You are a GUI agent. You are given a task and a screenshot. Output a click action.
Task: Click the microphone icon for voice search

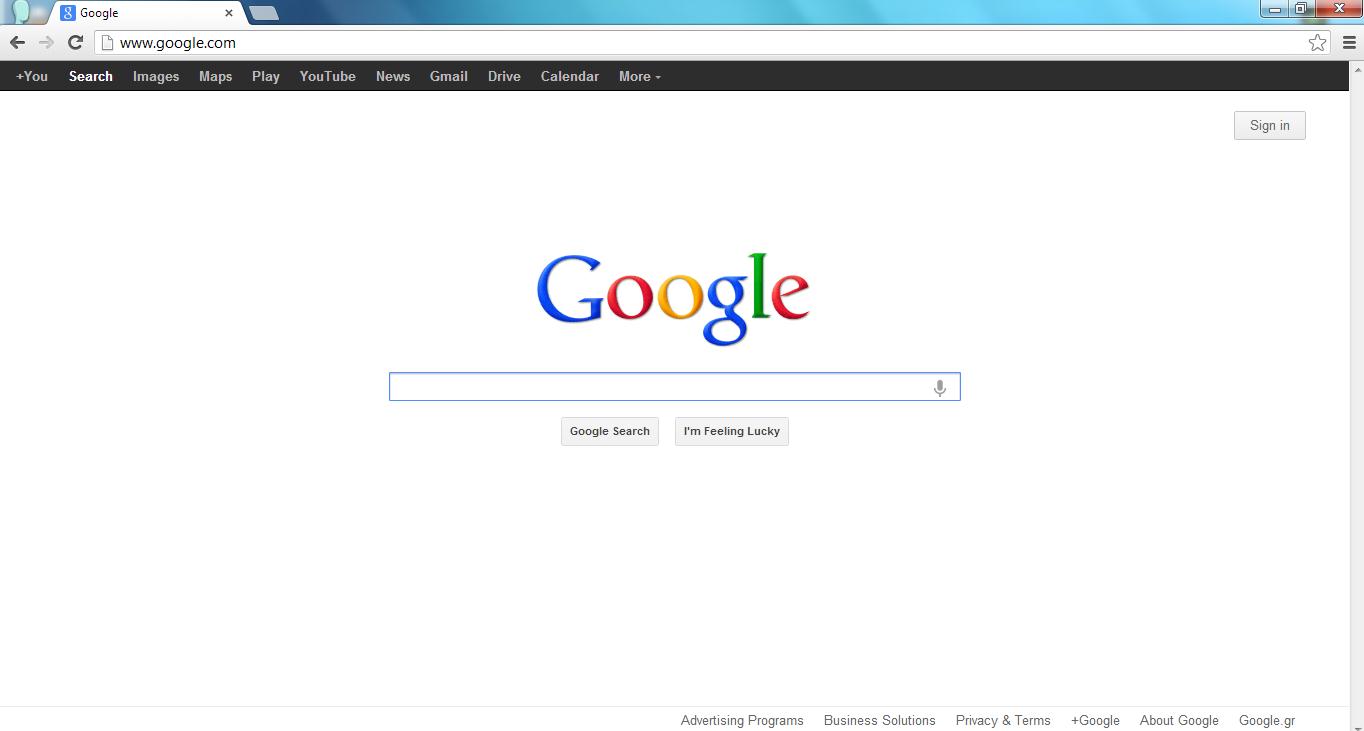[x=939, y=387]
